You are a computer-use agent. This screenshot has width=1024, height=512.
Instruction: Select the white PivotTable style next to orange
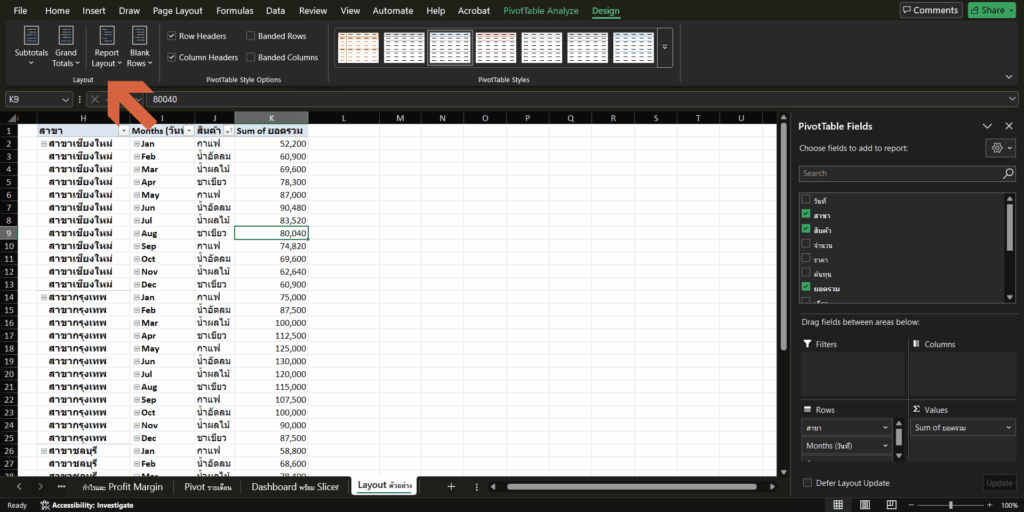click(x=404, y=47)
